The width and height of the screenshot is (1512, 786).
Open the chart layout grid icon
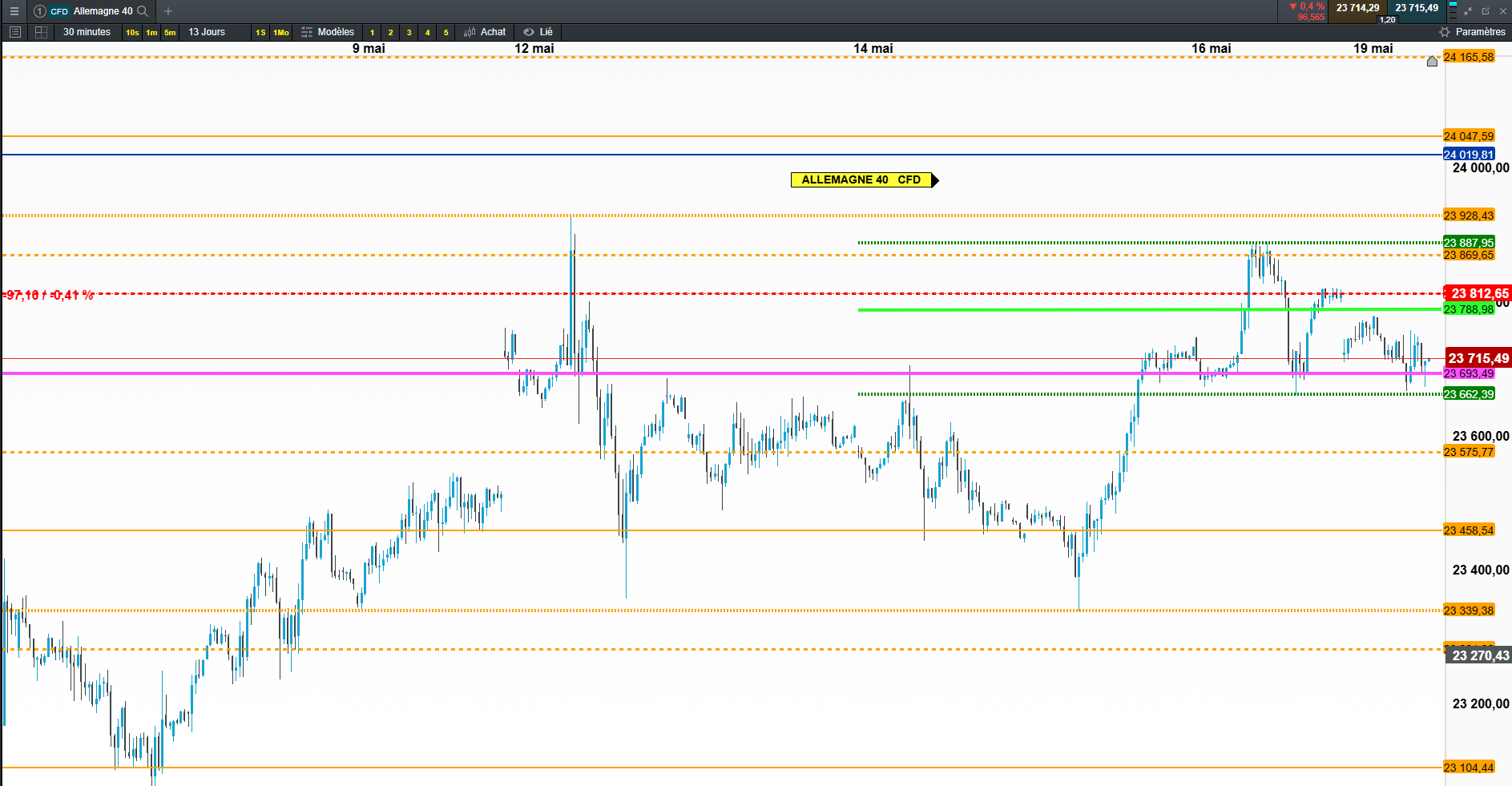(x=41, y=32)
